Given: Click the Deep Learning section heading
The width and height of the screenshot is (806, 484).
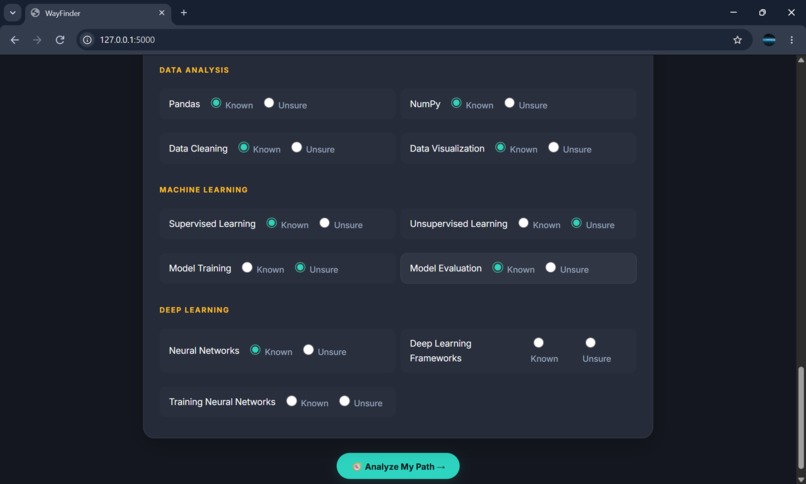Looking at the screenshot, I should click(x=194, y=310).
